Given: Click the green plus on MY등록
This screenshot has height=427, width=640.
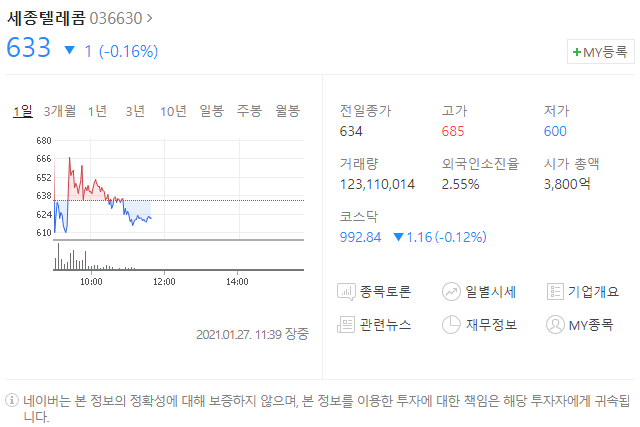Looking at the screenshot, I should [x=577, y=52].
